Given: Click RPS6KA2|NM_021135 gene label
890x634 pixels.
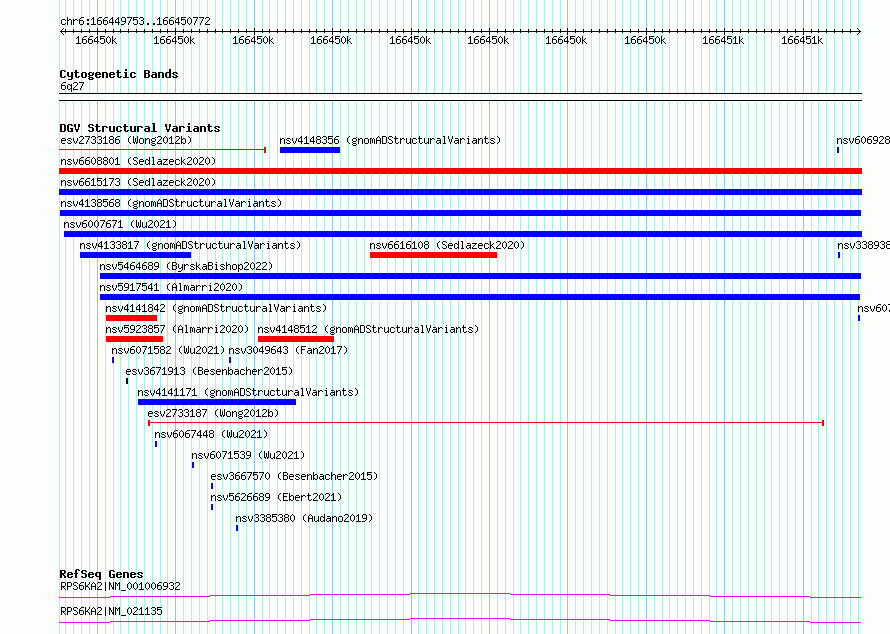Looking at the screenshot, I should click(111, 611).
